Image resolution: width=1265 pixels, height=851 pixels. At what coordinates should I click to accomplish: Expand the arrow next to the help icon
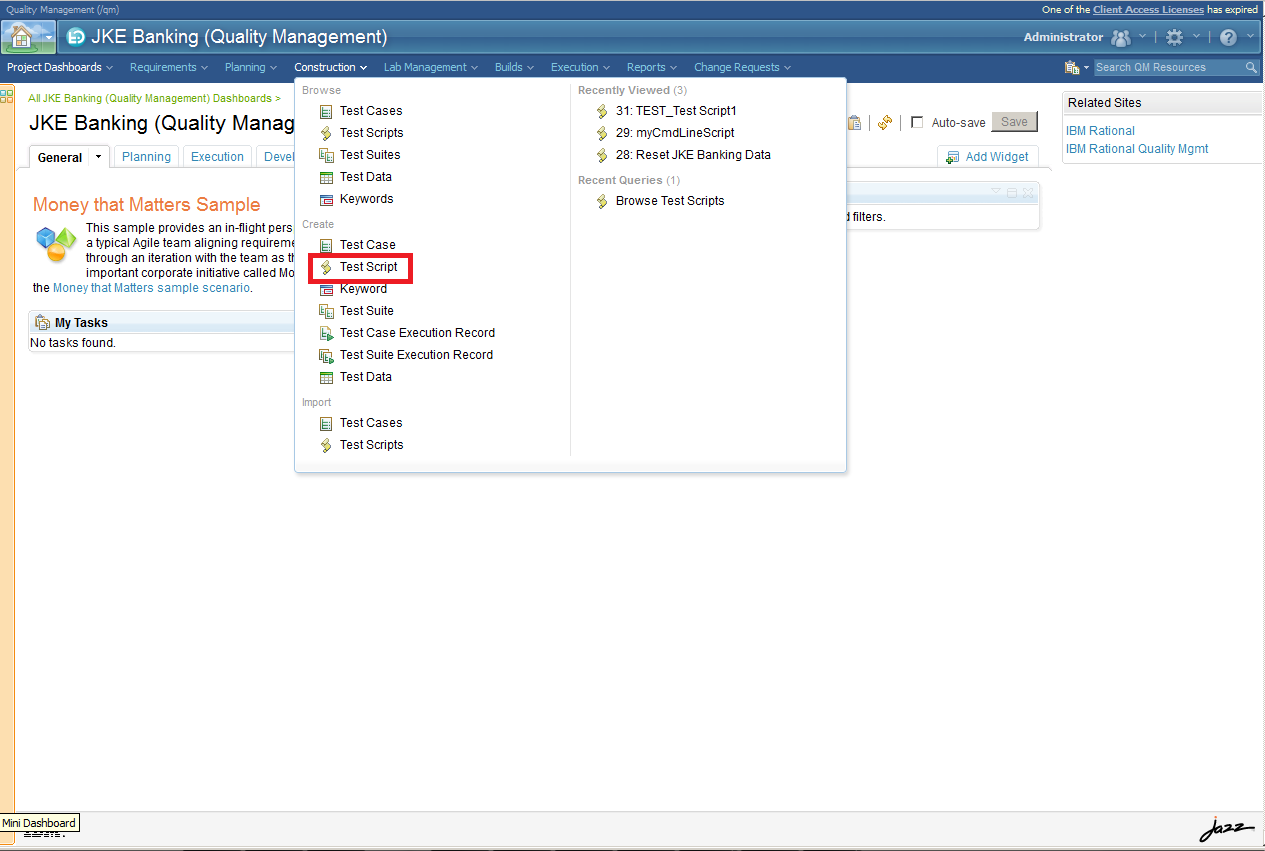coord(1250,37)
